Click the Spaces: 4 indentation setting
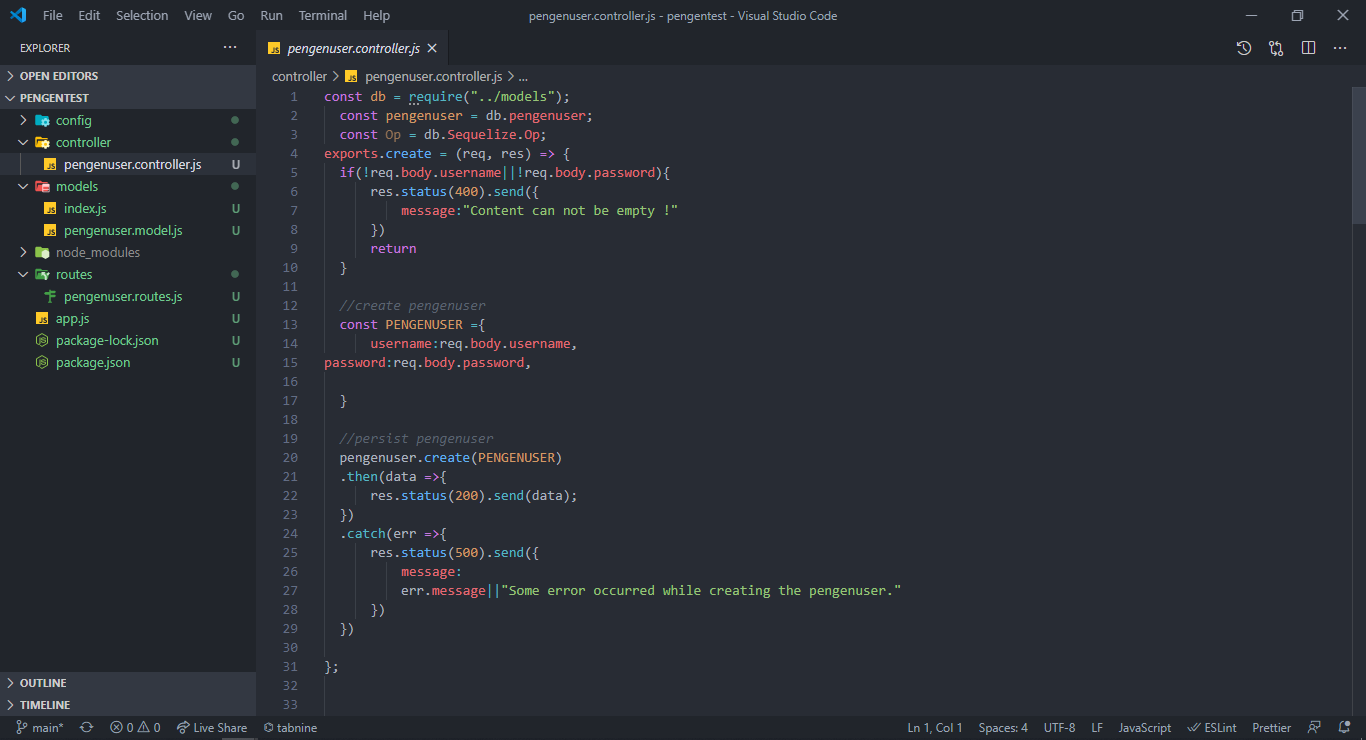This screenshot has width=1366, height=740. [1003, 728]
